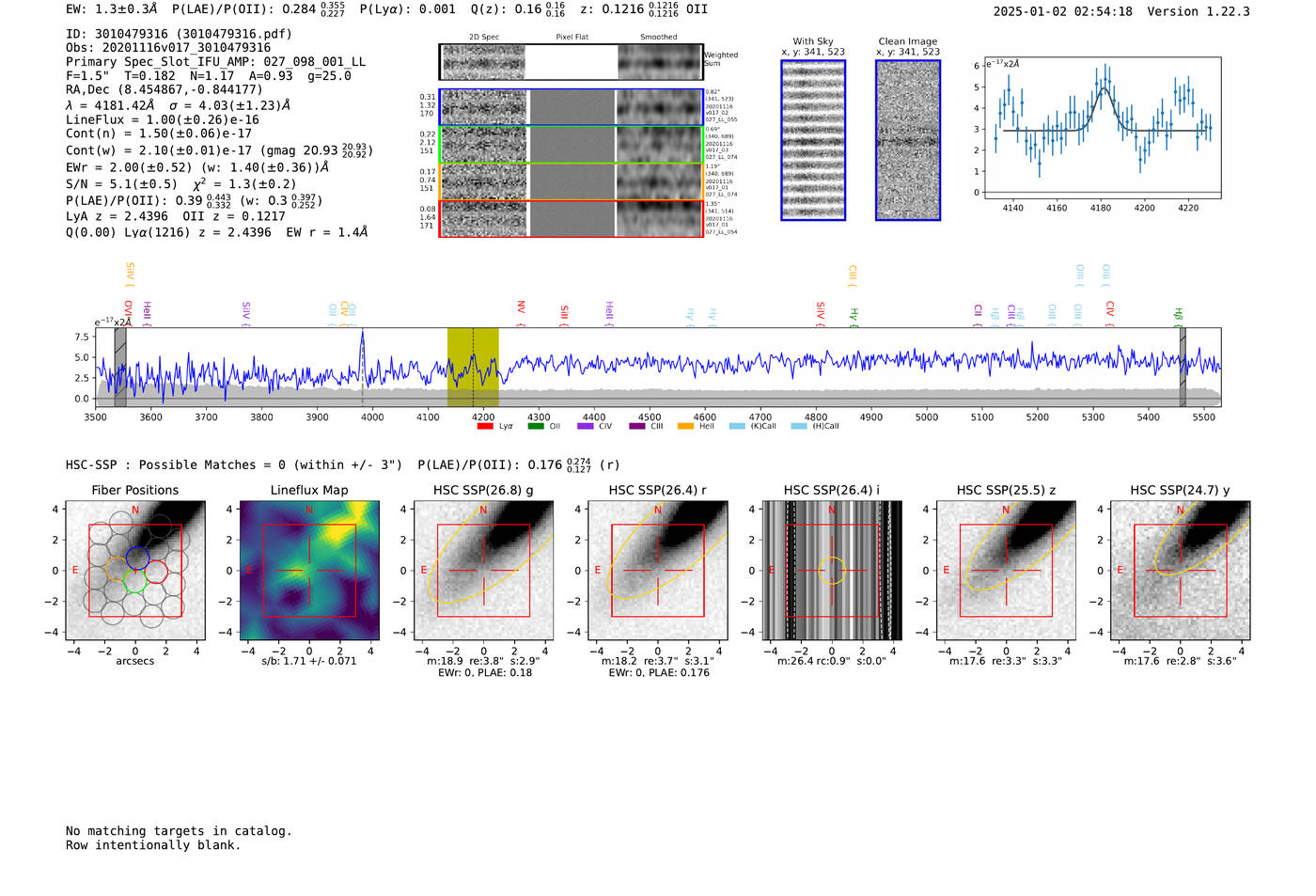
Task: Select the HSC SSP(26.4) i cutout
Action: pos(832,570)
